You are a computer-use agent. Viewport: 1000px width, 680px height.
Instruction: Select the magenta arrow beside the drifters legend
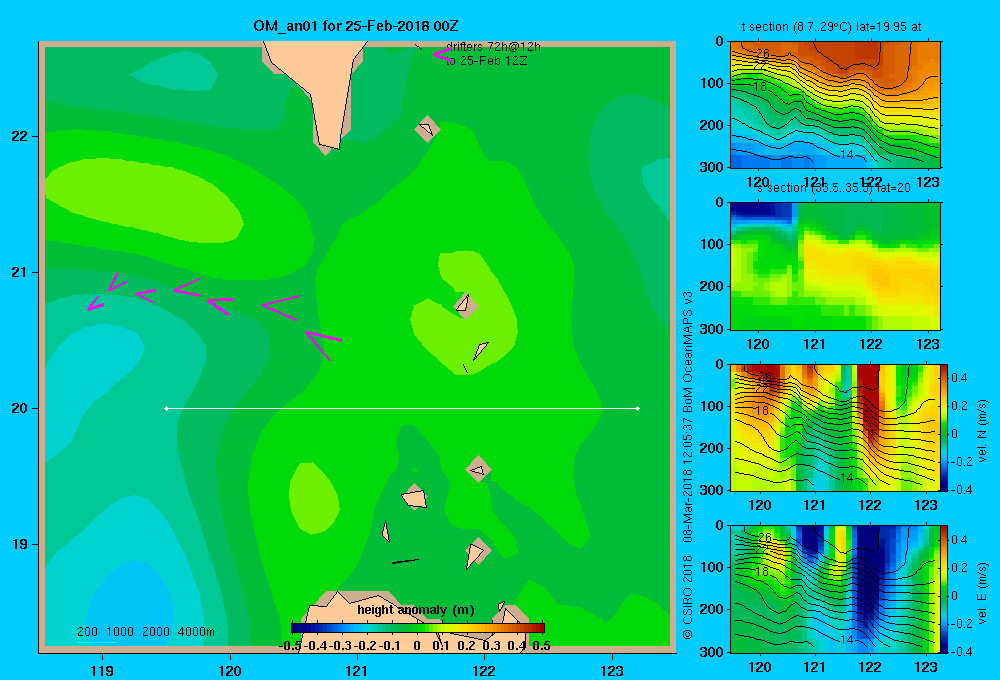[442, 55]
